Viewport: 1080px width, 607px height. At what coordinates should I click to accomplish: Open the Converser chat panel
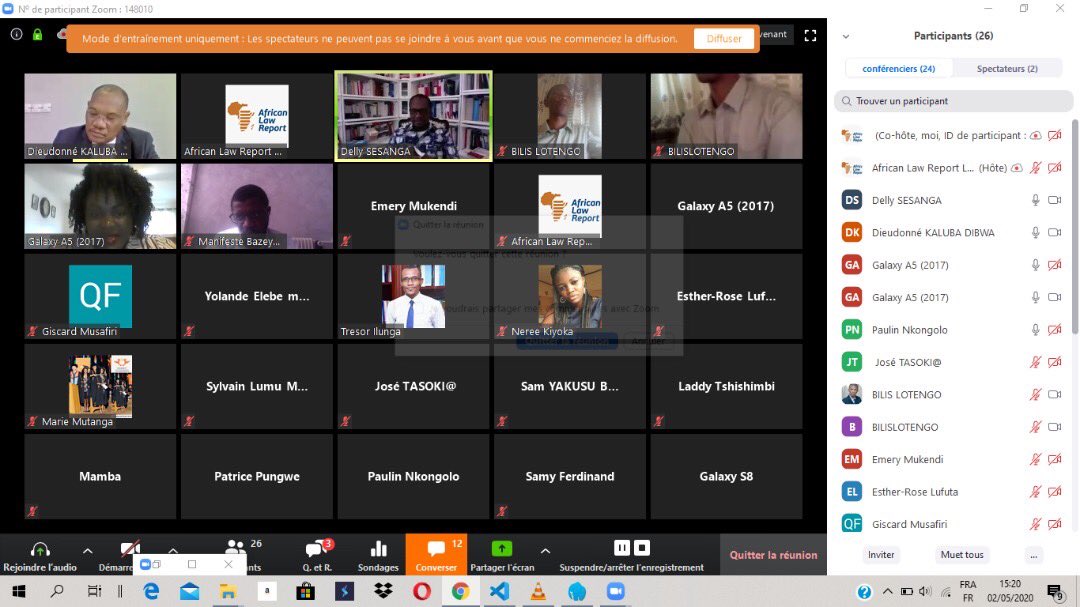click(x=436, y=554)
